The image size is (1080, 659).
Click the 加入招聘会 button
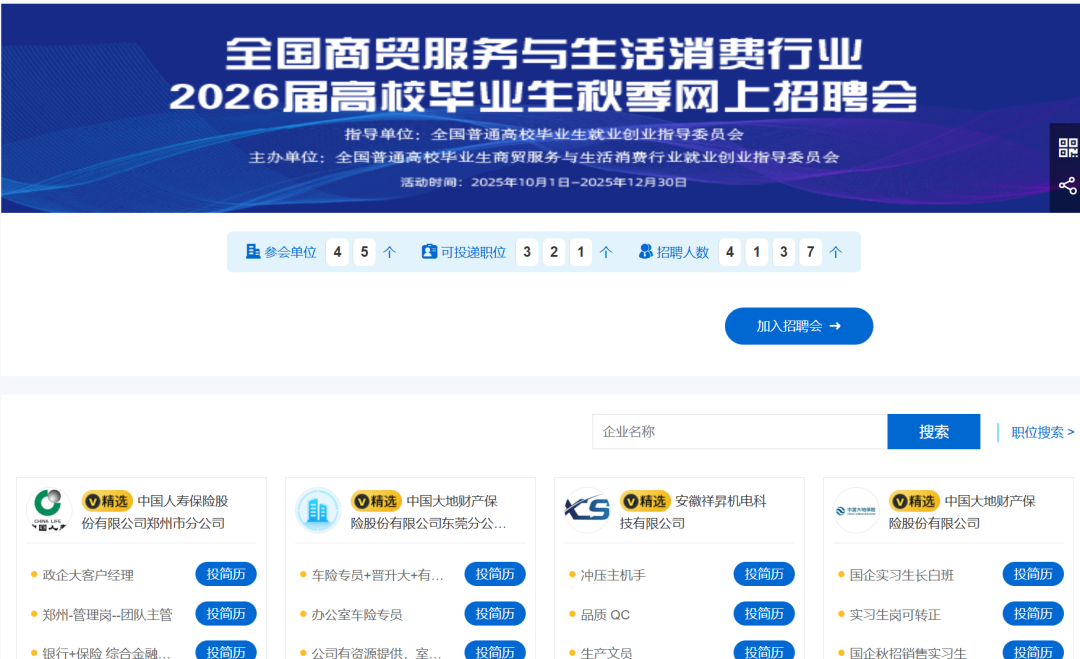coord(798,325)
